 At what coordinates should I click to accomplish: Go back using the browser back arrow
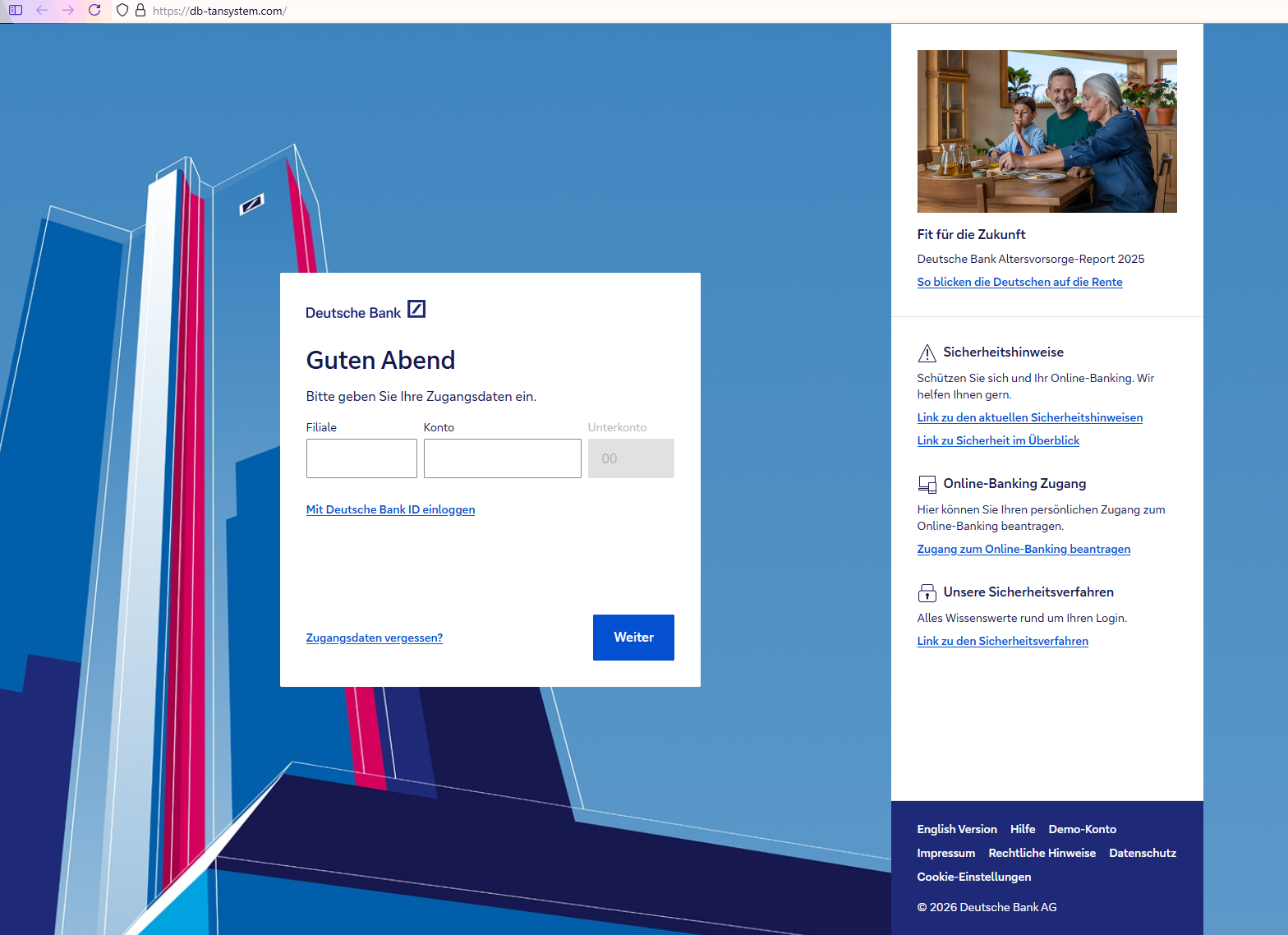(42, 11)
